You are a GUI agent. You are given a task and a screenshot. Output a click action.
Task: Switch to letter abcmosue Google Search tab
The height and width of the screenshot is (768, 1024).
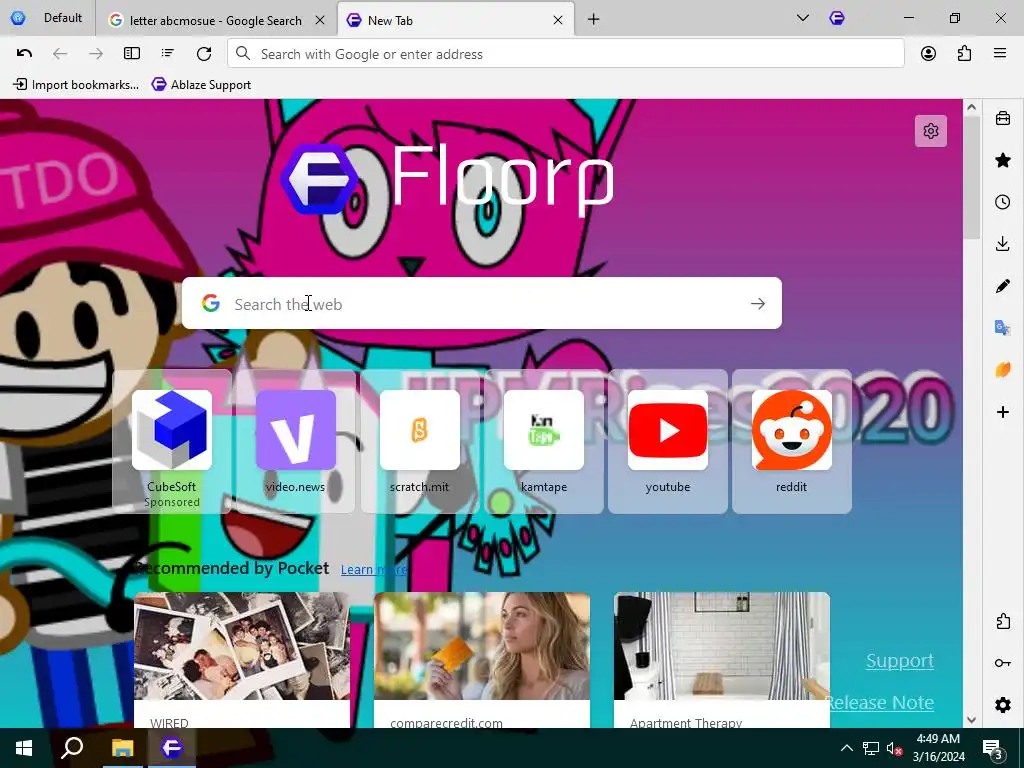[216, 20]
